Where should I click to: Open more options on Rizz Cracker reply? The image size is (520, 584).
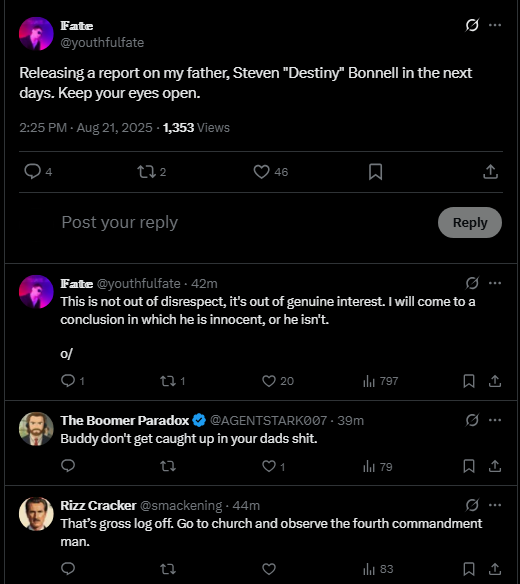click(x=495, y=505)
